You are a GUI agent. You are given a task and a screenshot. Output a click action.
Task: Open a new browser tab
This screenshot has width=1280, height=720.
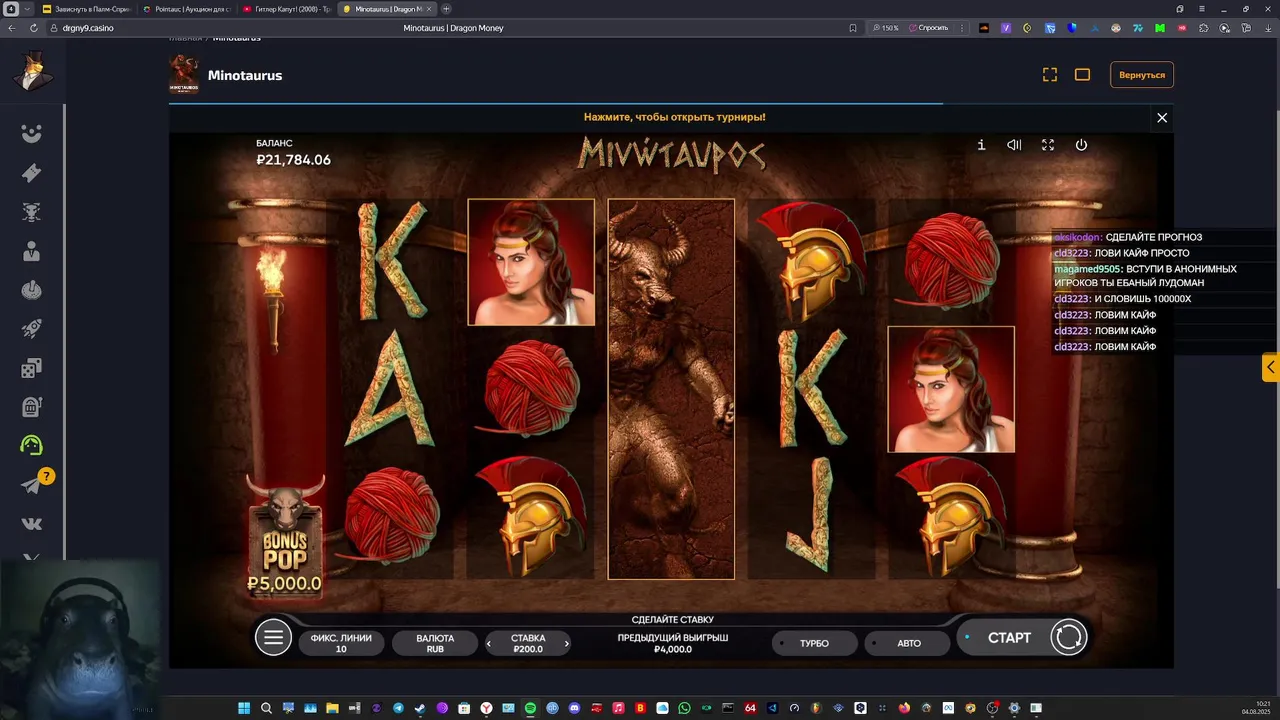point(446,9)
